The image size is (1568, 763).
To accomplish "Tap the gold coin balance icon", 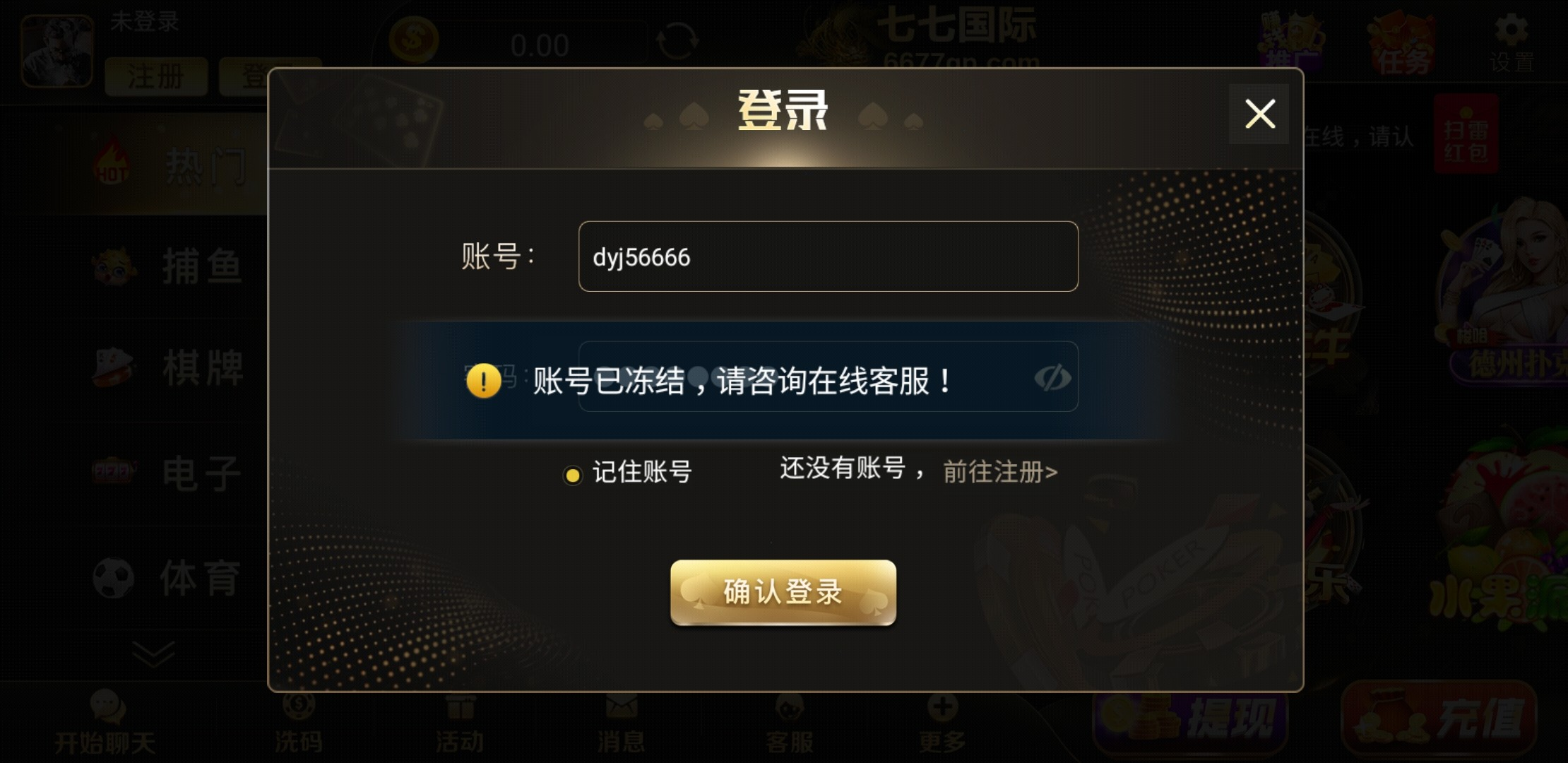I will 414,40.
